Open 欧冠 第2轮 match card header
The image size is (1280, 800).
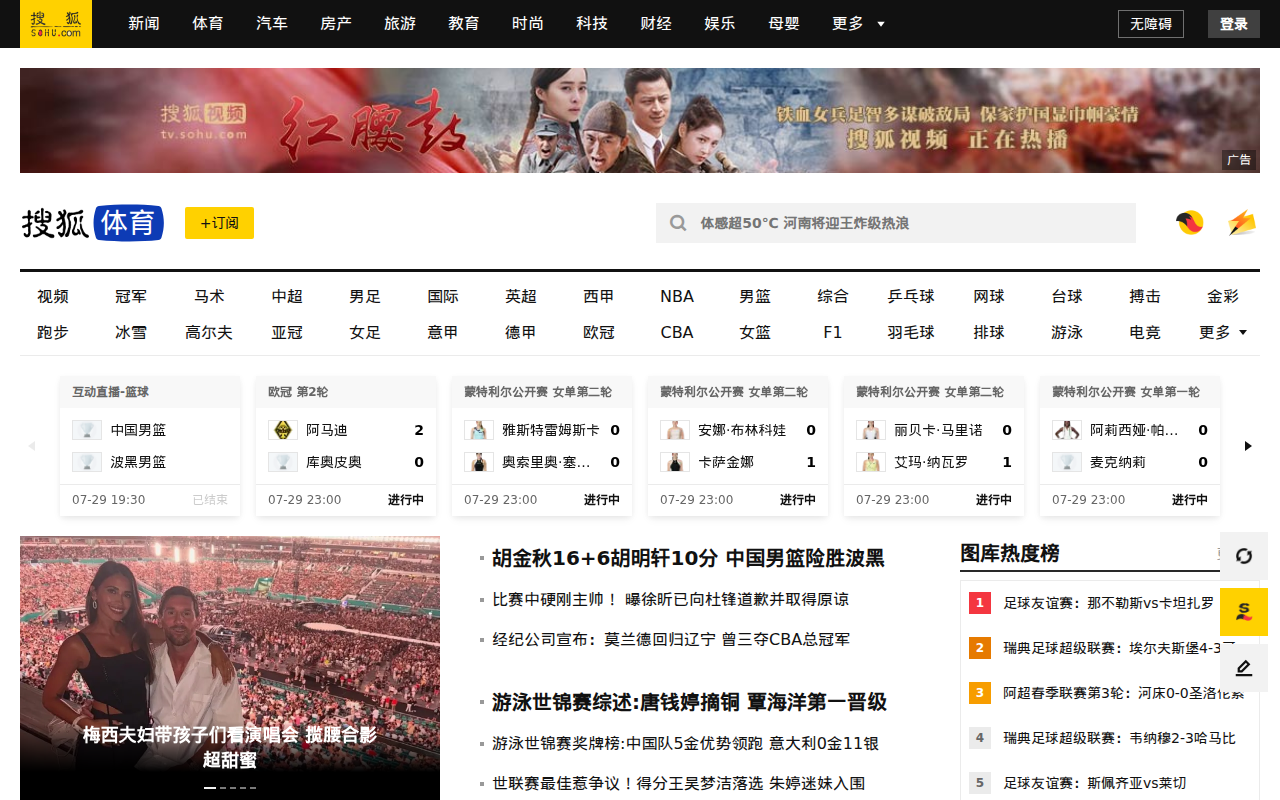pyautogui.click(x=346, y=392)
